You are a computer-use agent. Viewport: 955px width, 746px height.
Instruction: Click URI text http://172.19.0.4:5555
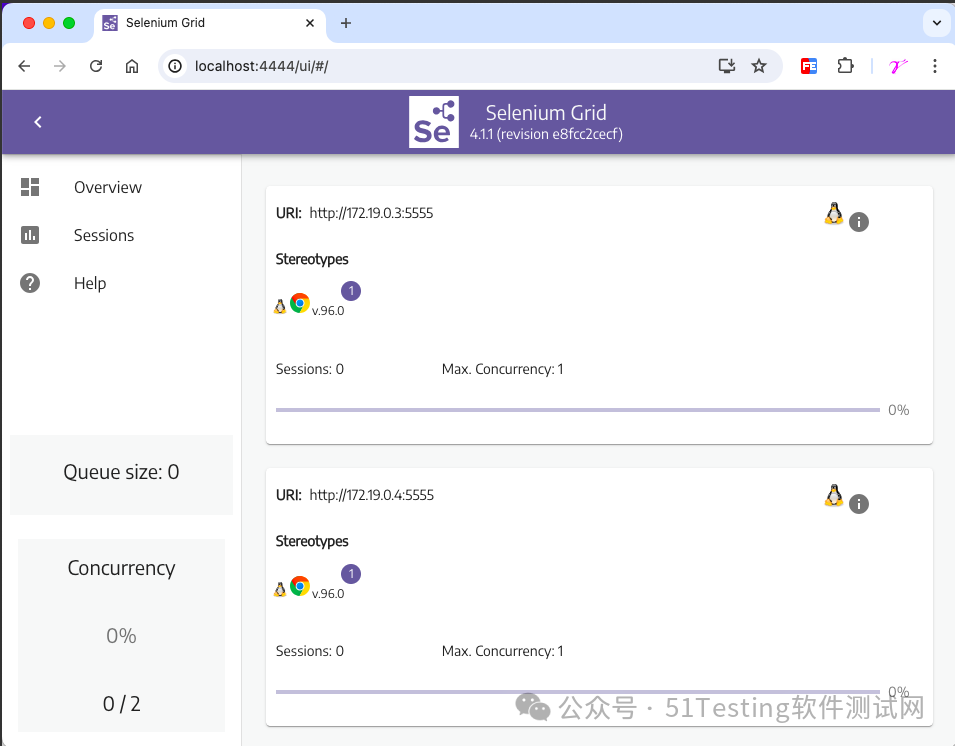click(372, 495)
